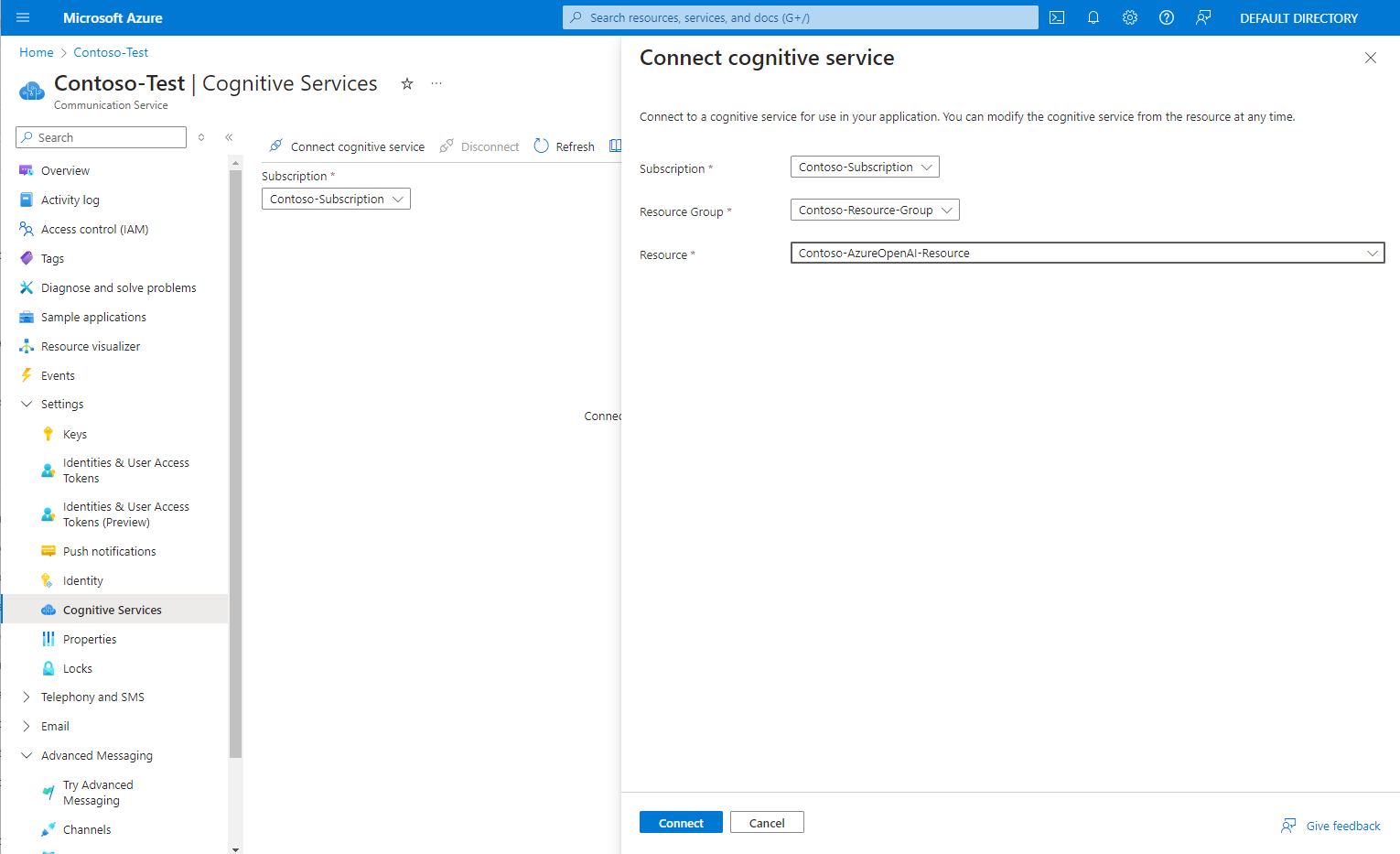Click the Activity log icon
1400x854 pixels.
[27, 200]
